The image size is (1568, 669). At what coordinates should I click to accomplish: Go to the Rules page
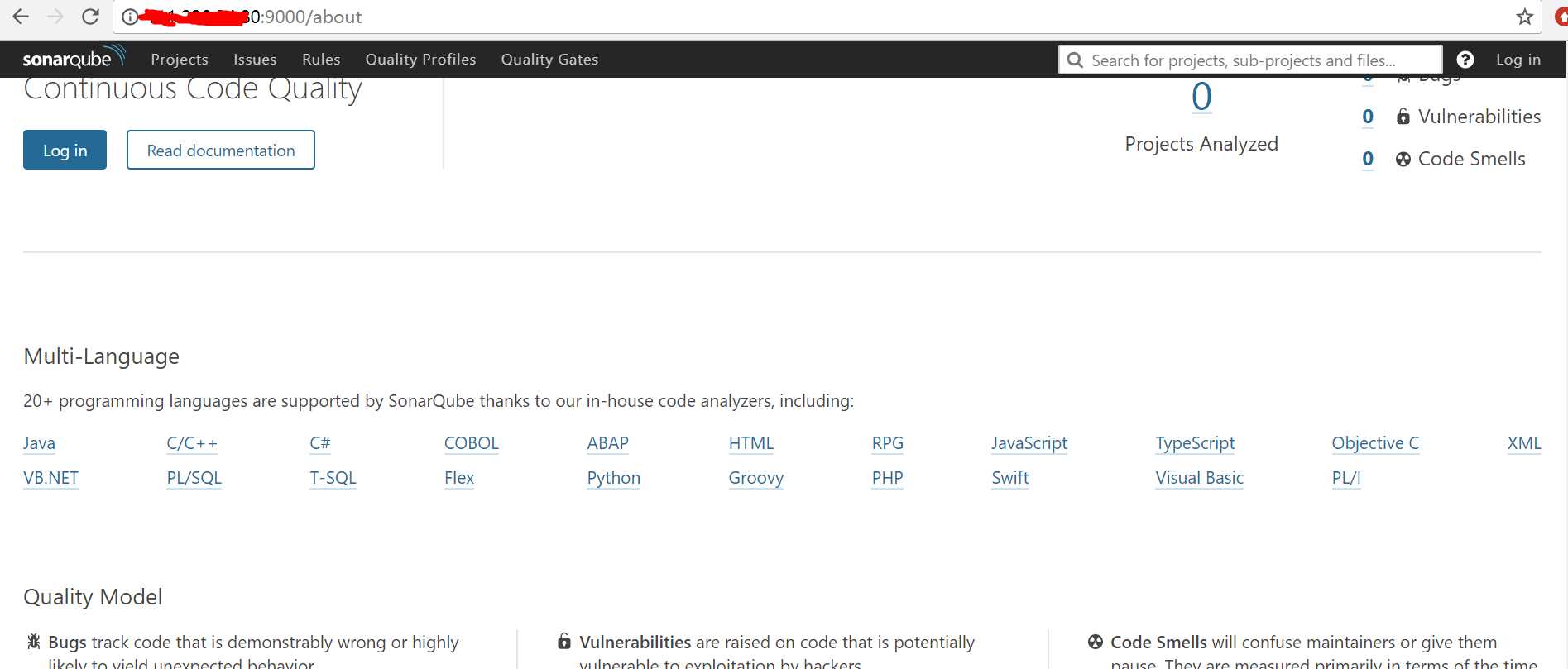[x=321, y=60]
